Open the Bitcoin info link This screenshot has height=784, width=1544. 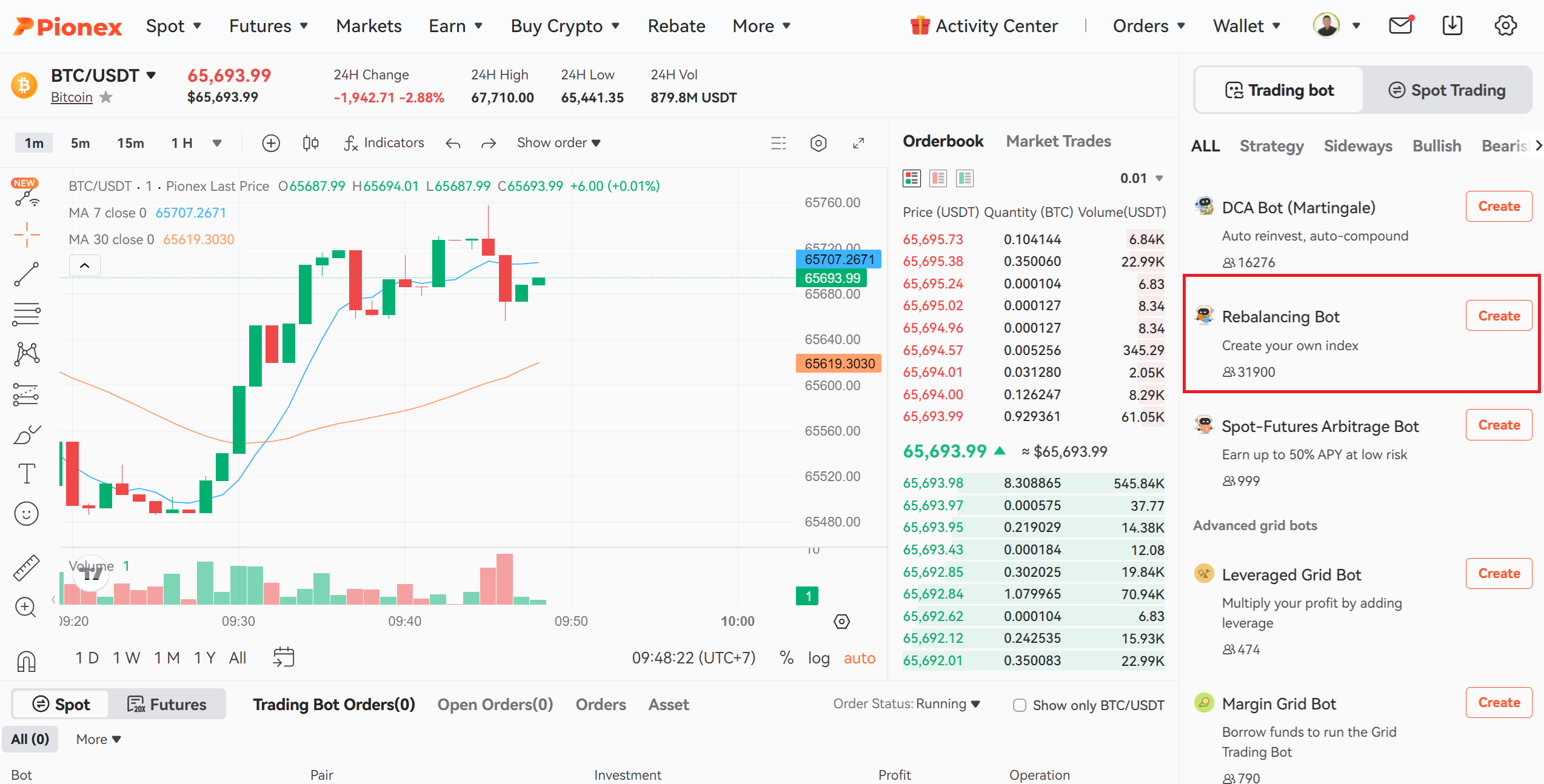pyautogui.click(x=72, y=97)
